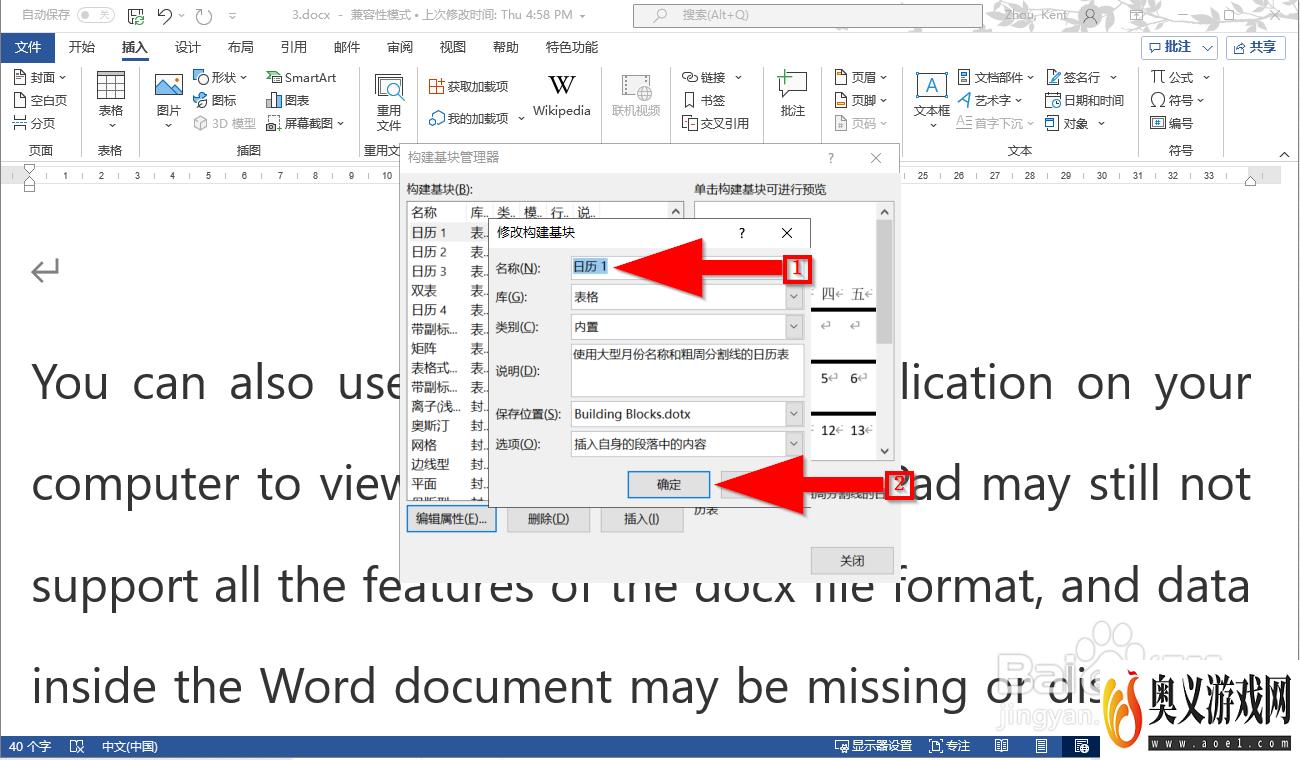Open the 形状 shapes gallery
Image resolution: width=1300 pixels, height=760 pixels.
[x=221, y=77]
